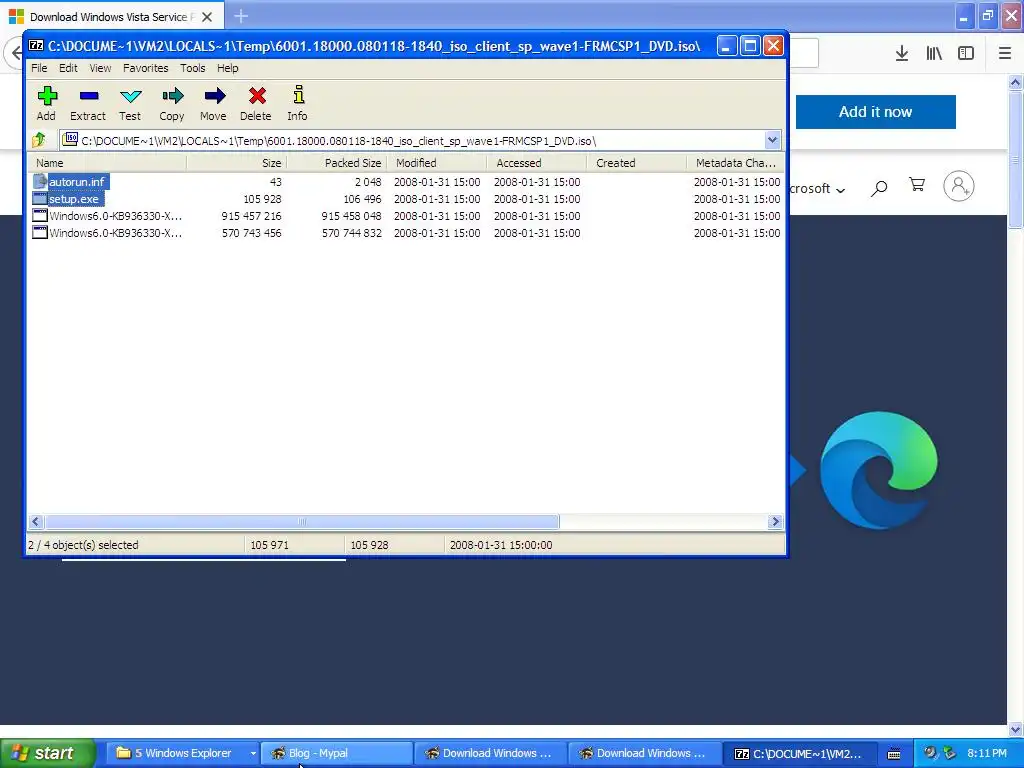This screenshot has width=1024, height=768.
Task: Open browser downloads arrow icon
Action: pos(902,54)
